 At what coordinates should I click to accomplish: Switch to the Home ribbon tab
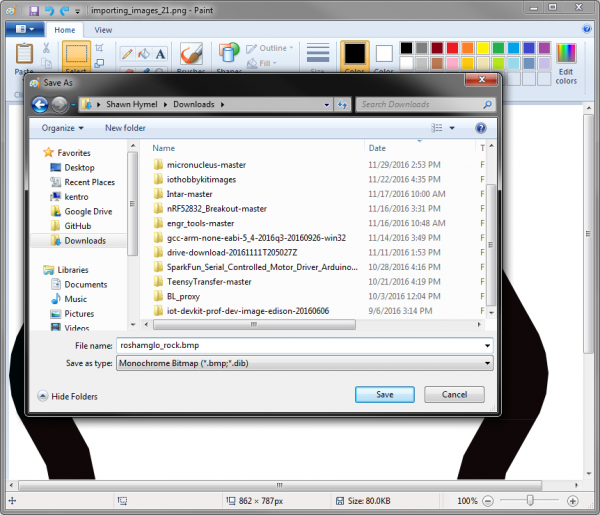65,30
